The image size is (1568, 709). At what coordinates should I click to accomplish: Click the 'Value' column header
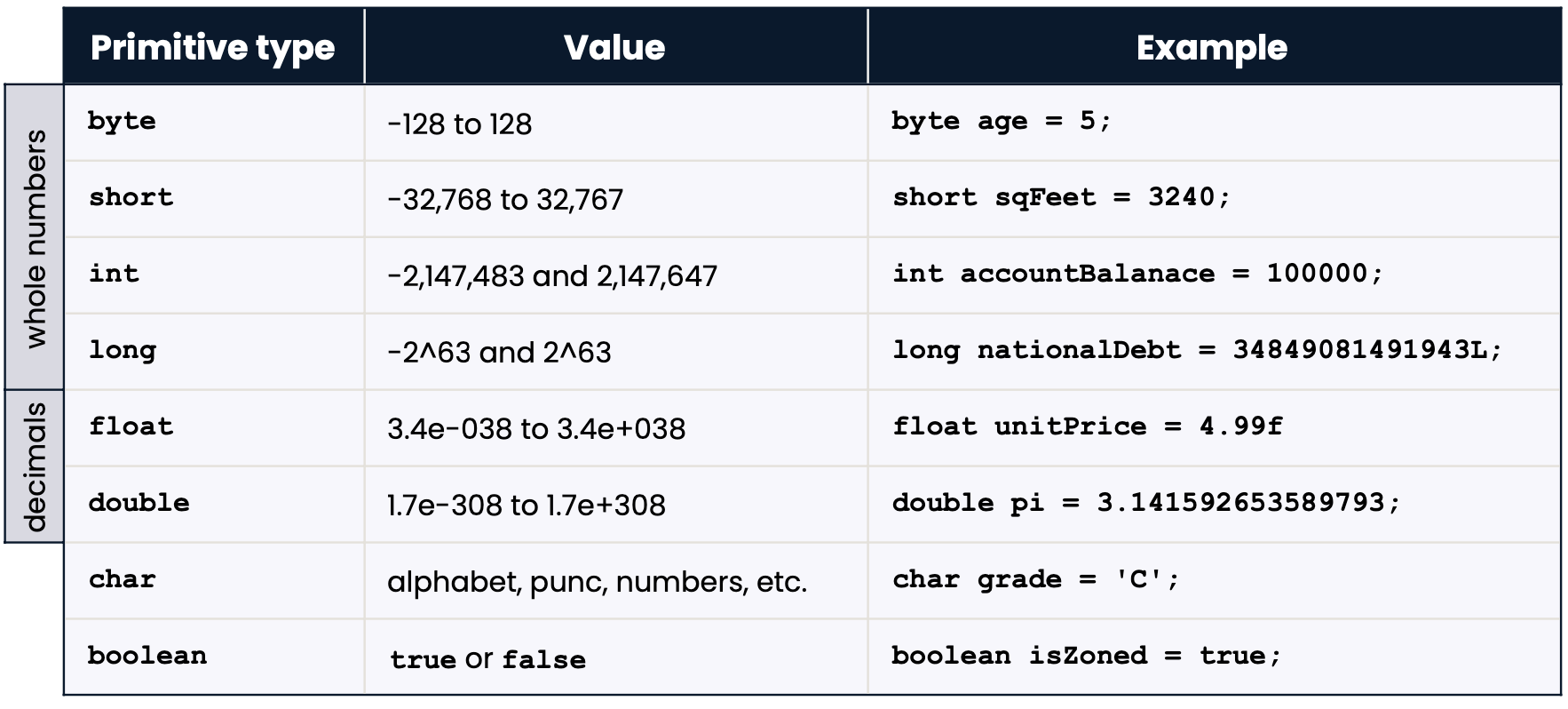(x=614, y=48)
